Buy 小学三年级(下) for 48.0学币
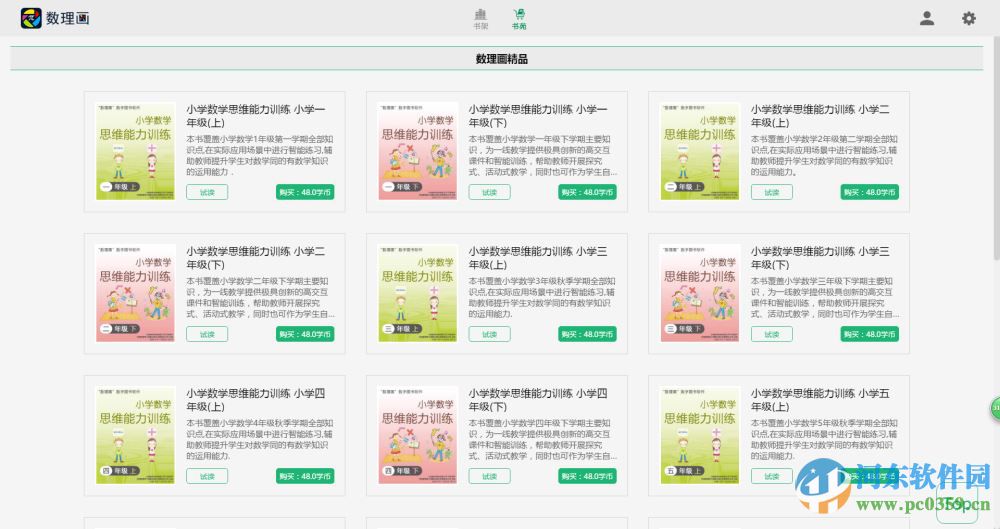1000x529 pixels. click(870, 334)
